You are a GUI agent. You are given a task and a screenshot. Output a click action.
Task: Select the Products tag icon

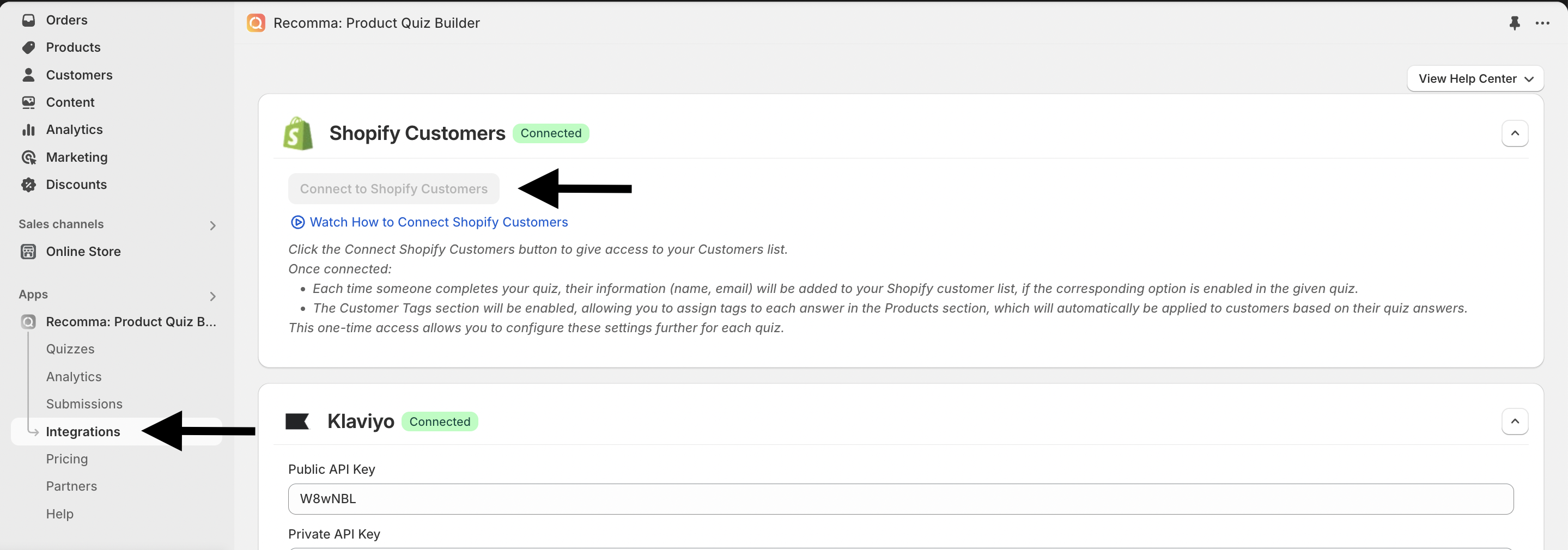pyautogui.click(x=29, y=47)
